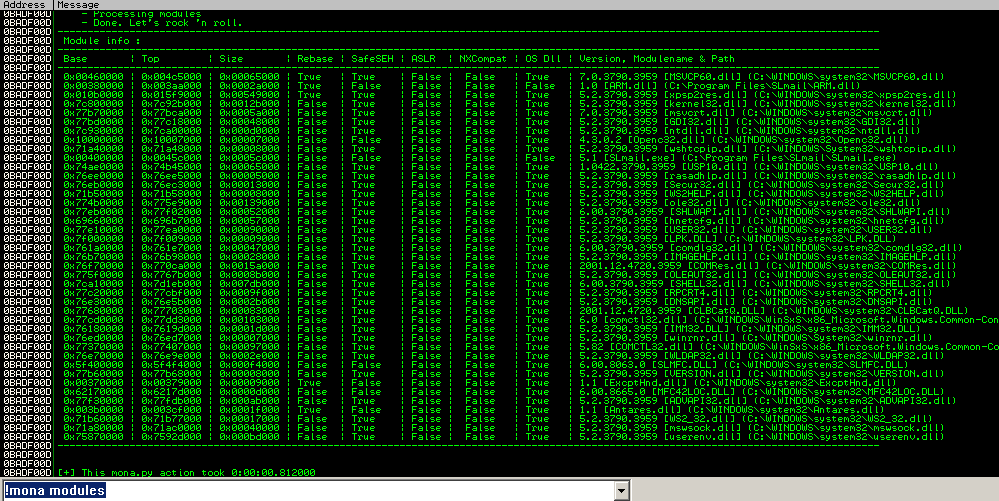Viewport: 999px width, 501px height.
Task: Click base 0x00370000 of ExcptHnd.dll
Action: [94, 382]
